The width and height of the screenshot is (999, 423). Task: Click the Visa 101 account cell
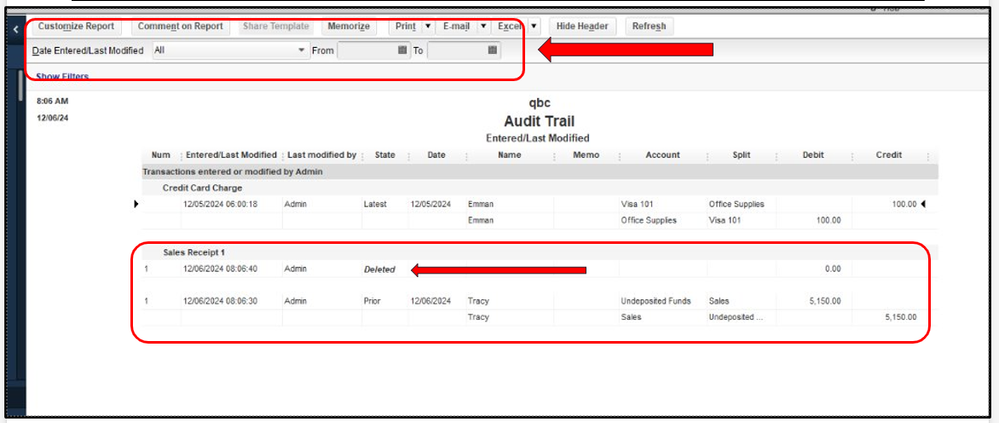(637, 204)
